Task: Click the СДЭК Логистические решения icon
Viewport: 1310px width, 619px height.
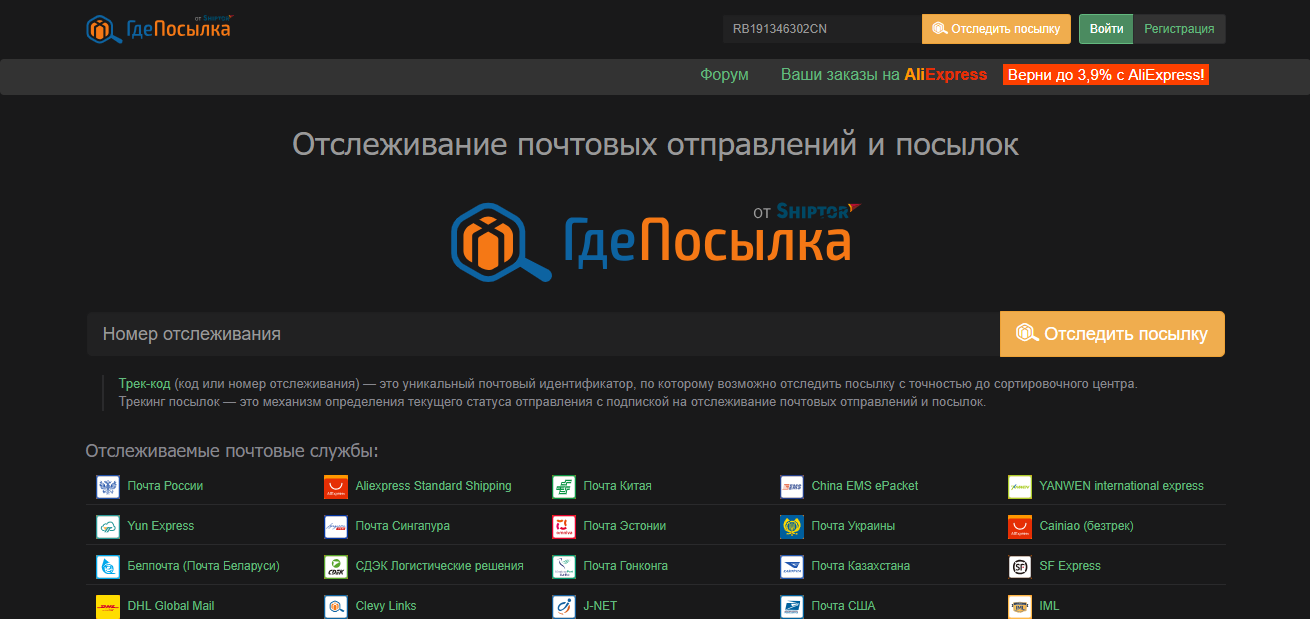Action: click(336, 567)
